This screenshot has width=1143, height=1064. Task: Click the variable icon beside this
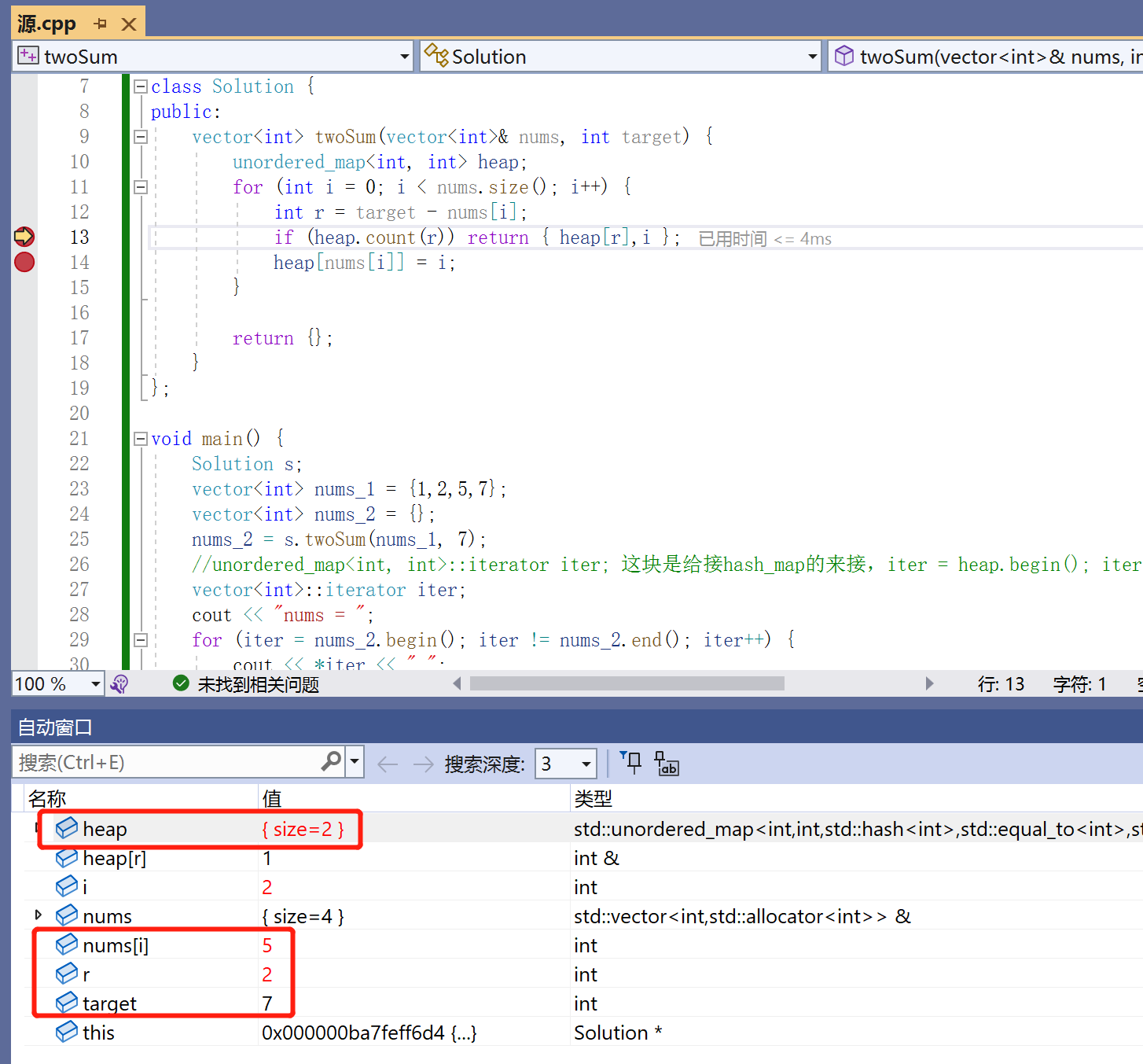pos(67,1031)
